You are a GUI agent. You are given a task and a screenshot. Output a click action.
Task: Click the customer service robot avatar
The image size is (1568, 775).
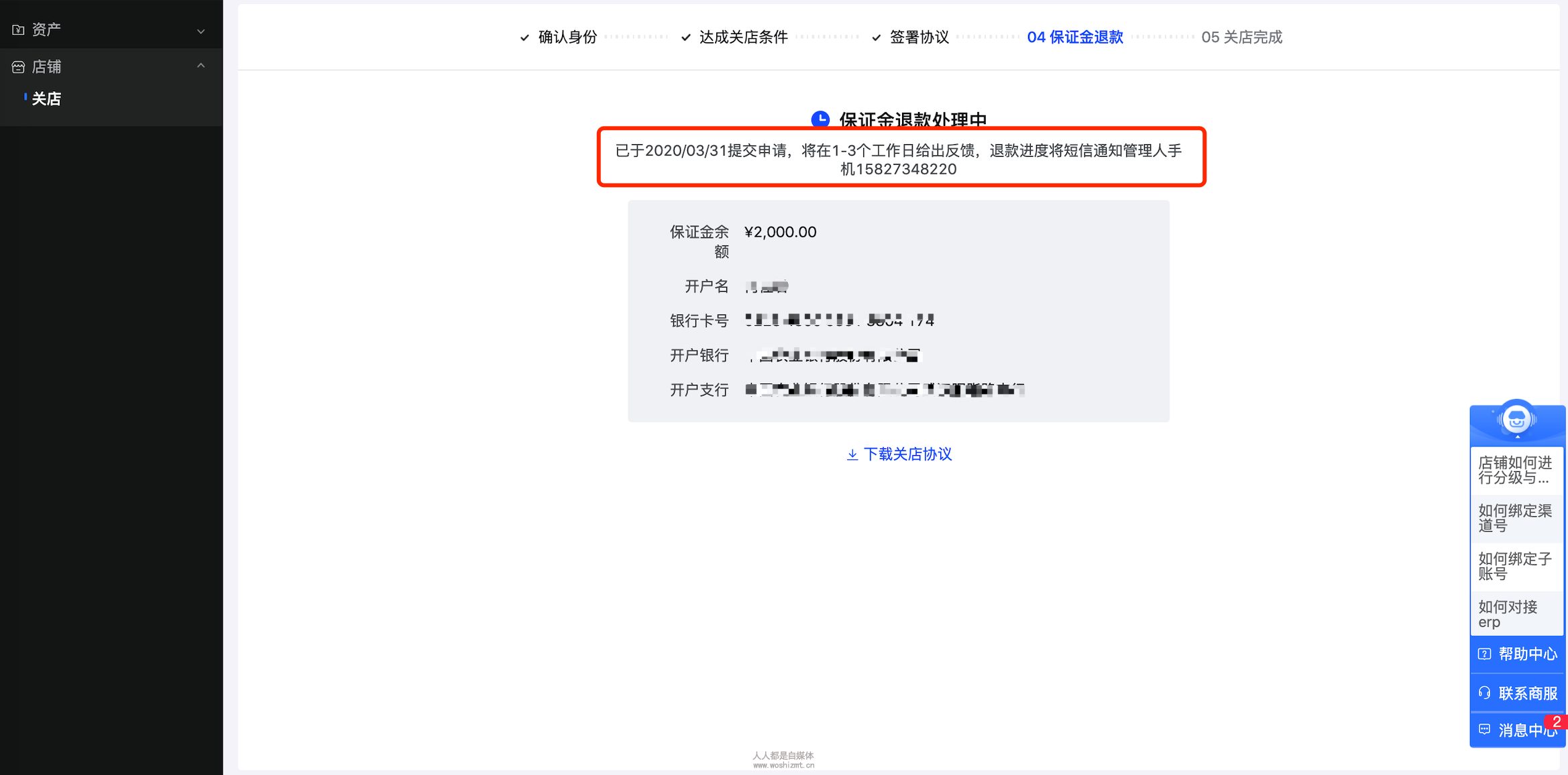click(x=1516, y=420)
